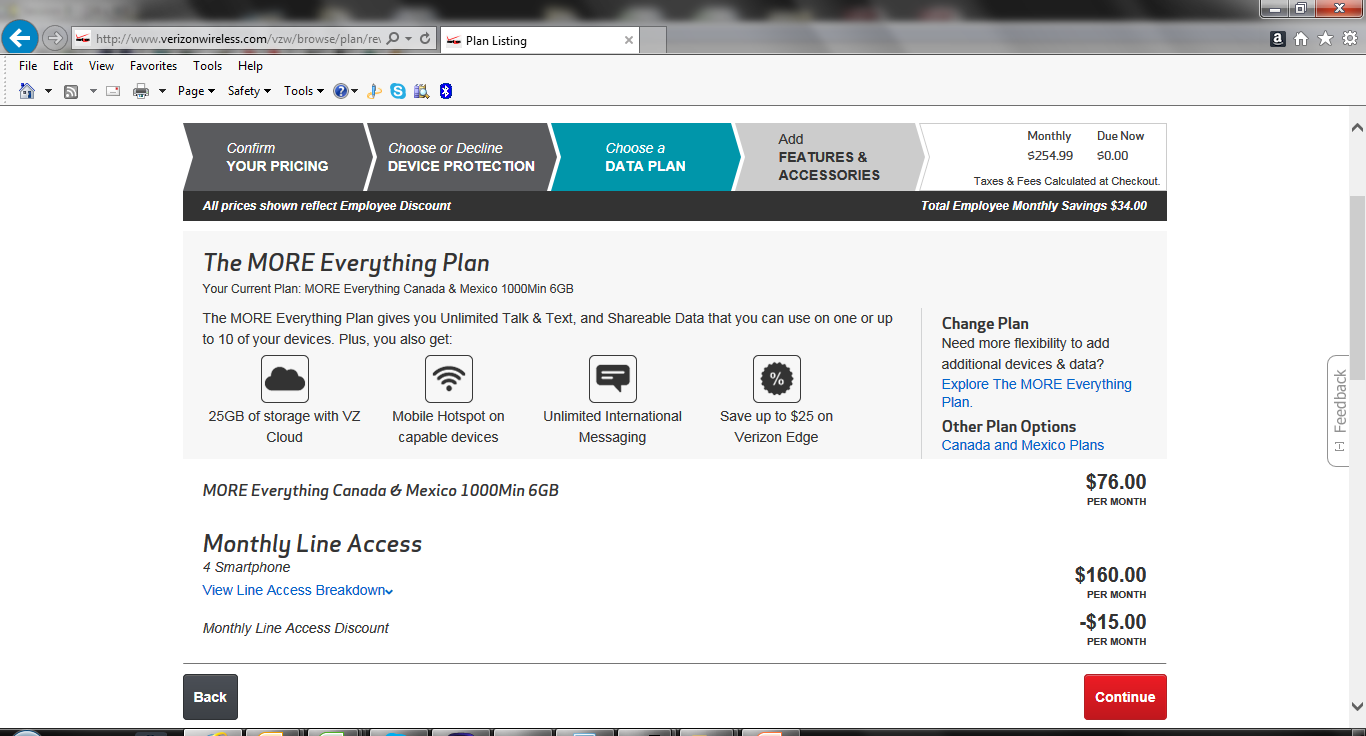The height and width of the screenshot is (736, 1366).
Task: Click the RSS feeds icon
Action: click(x=71, y=91)
